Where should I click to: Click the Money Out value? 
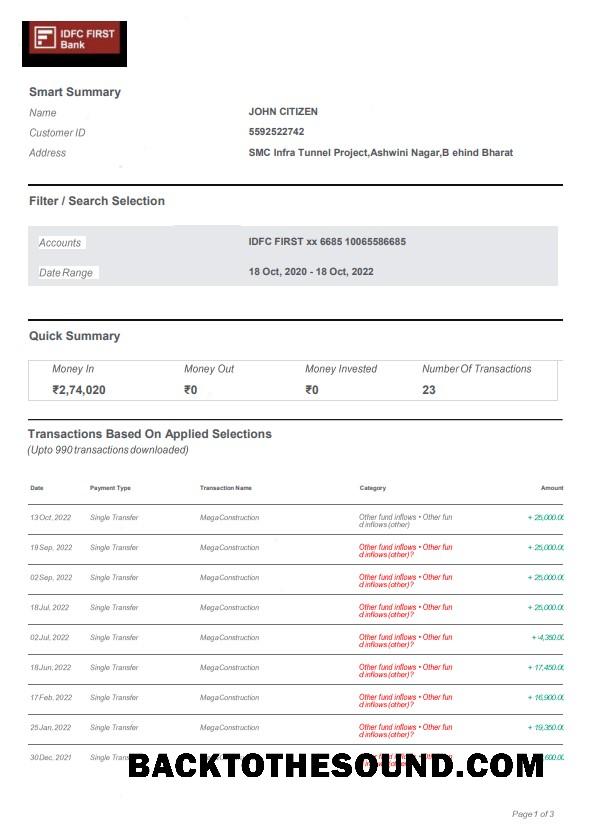tap(190, 390)
